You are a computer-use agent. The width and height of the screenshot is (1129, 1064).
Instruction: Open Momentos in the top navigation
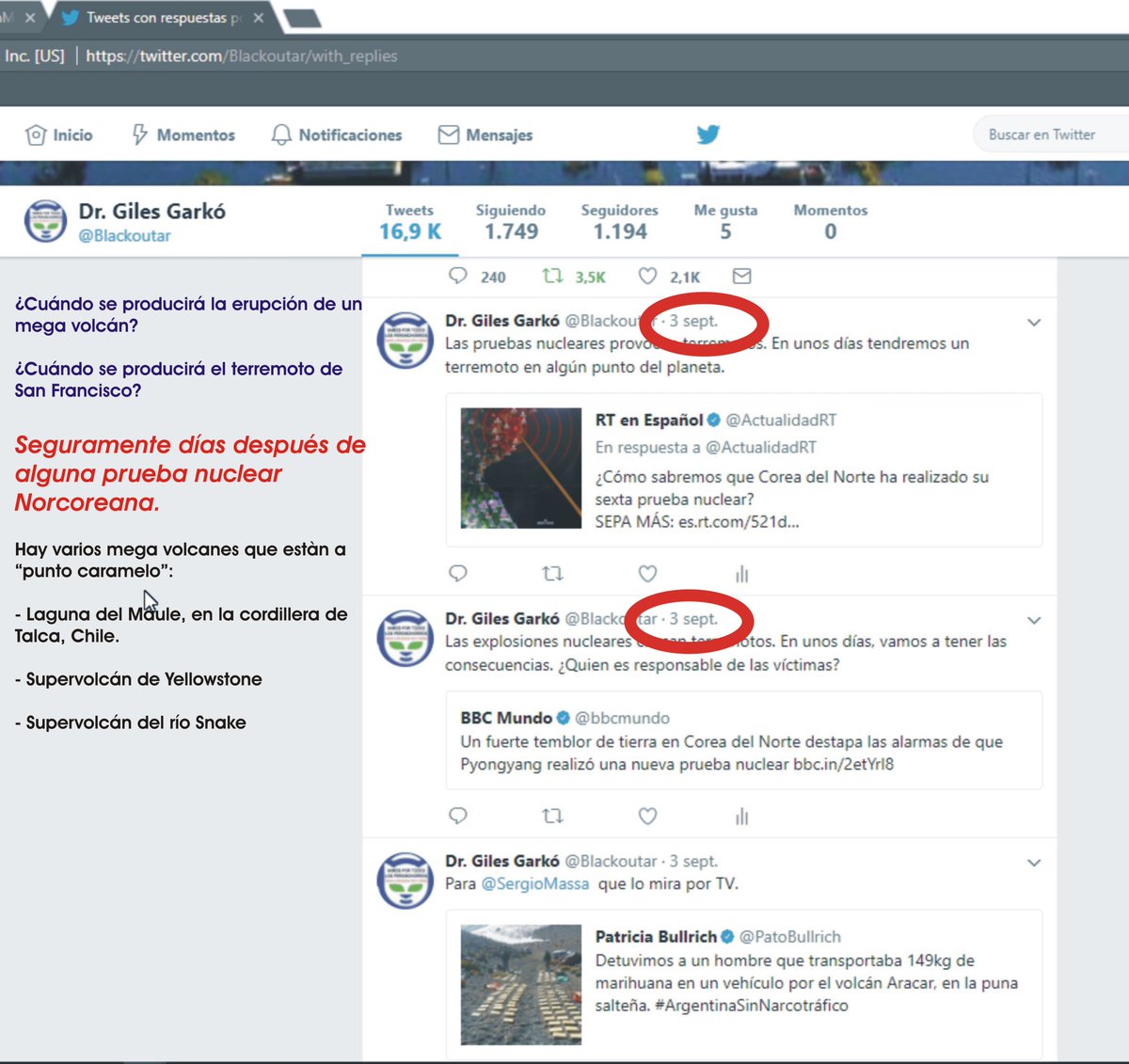tap(183, 135)
